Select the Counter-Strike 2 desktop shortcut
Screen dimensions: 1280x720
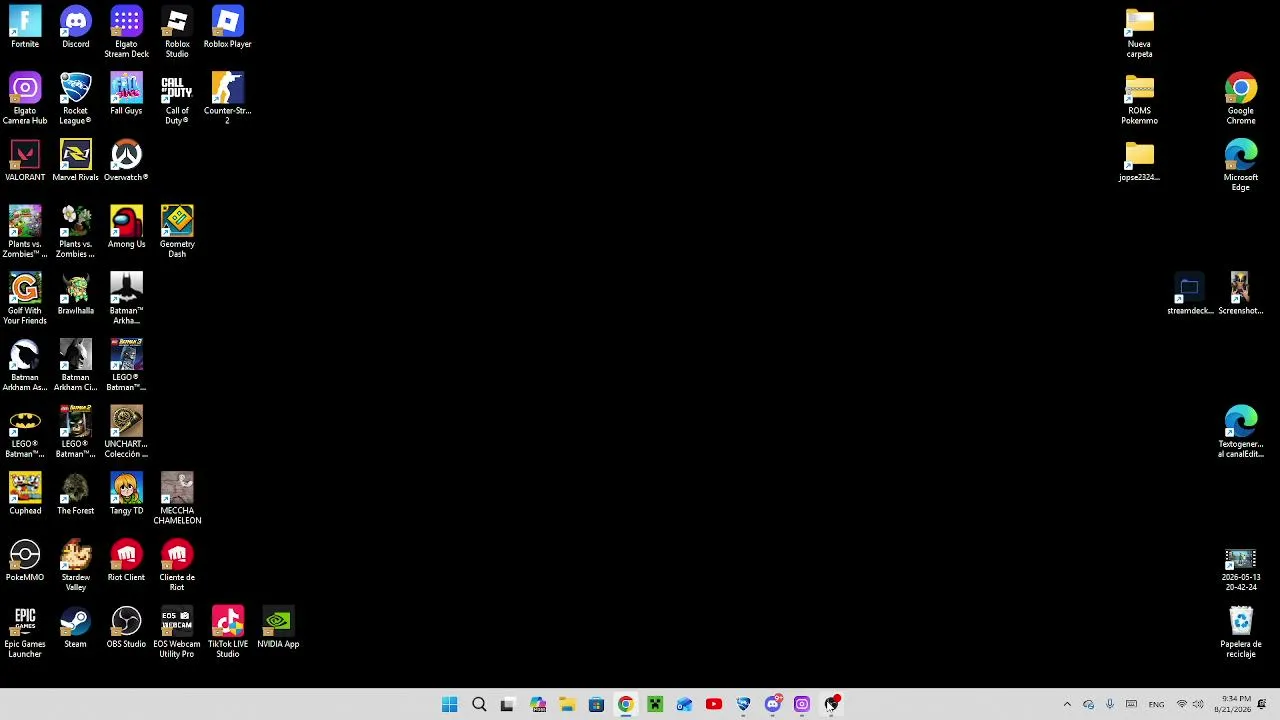click(227, 99)
